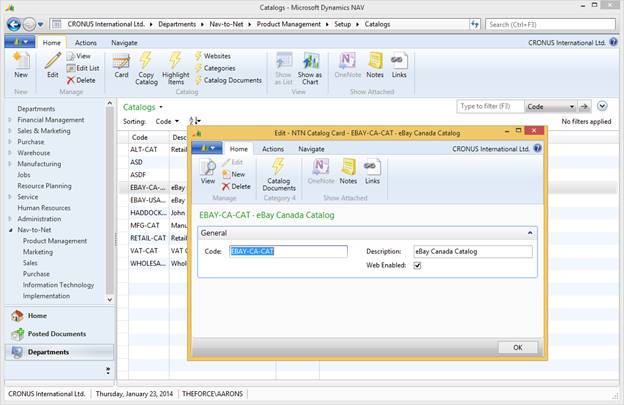Switch to Actions tab in card dialog
Viewport: 624px width, 405px height.
(x=273, y=149)
